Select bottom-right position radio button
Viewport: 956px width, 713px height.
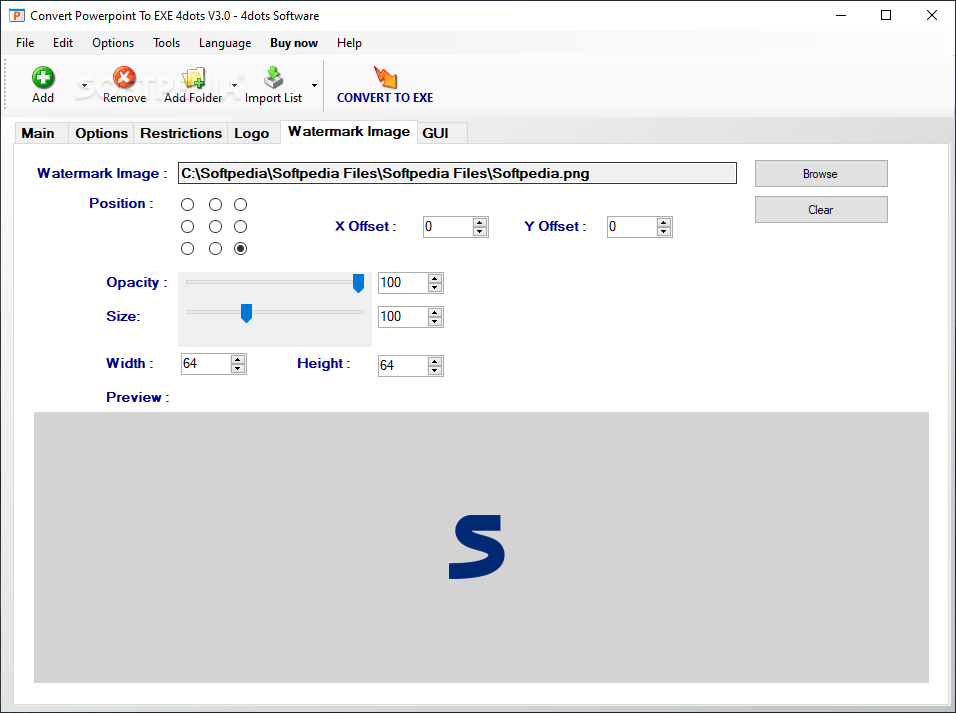241,248
